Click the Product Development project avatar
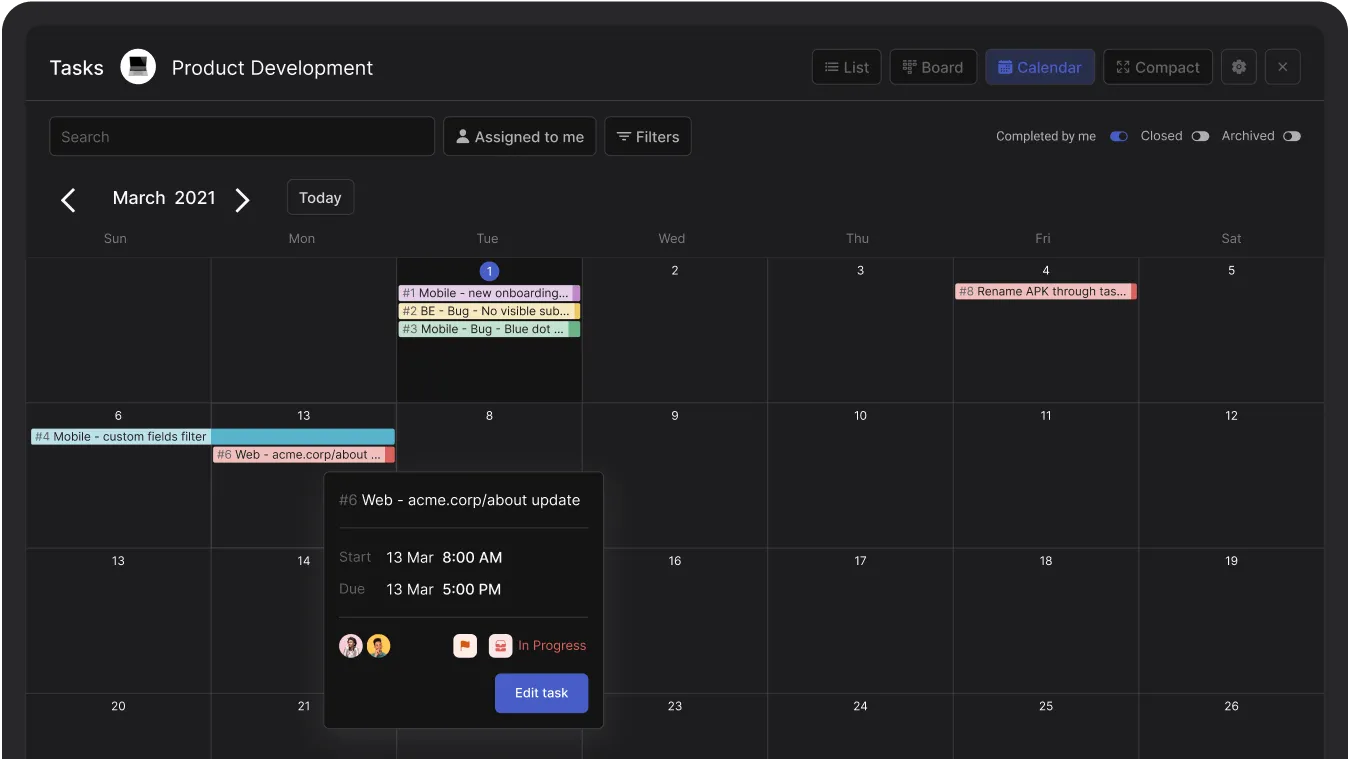Screen dimensions: 1348x759 pyautogui.click(x=137, y=66)
